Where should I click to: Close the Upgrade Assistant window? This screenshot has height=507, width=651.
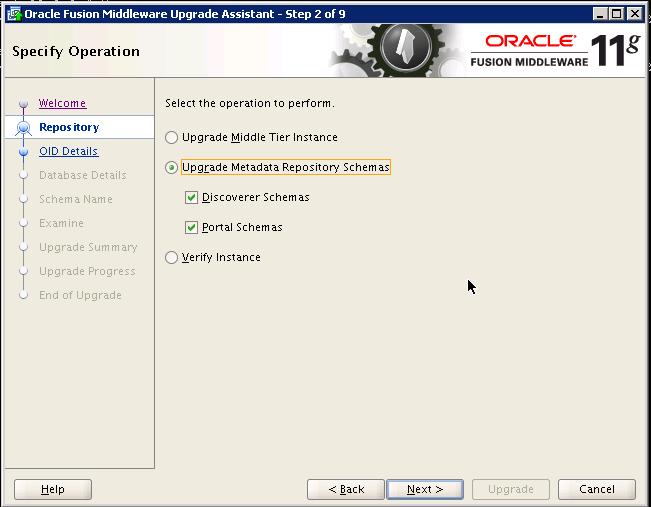[x=635, y=14]
